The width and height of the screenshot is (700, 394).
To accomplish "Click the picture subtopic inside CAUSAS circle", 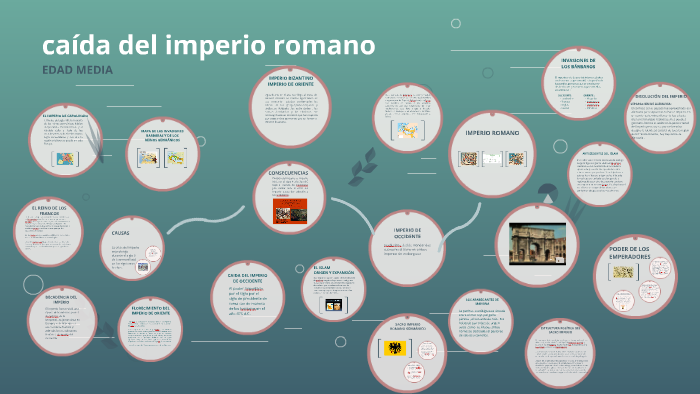I will pyautogui.click(x=143, y=267).
